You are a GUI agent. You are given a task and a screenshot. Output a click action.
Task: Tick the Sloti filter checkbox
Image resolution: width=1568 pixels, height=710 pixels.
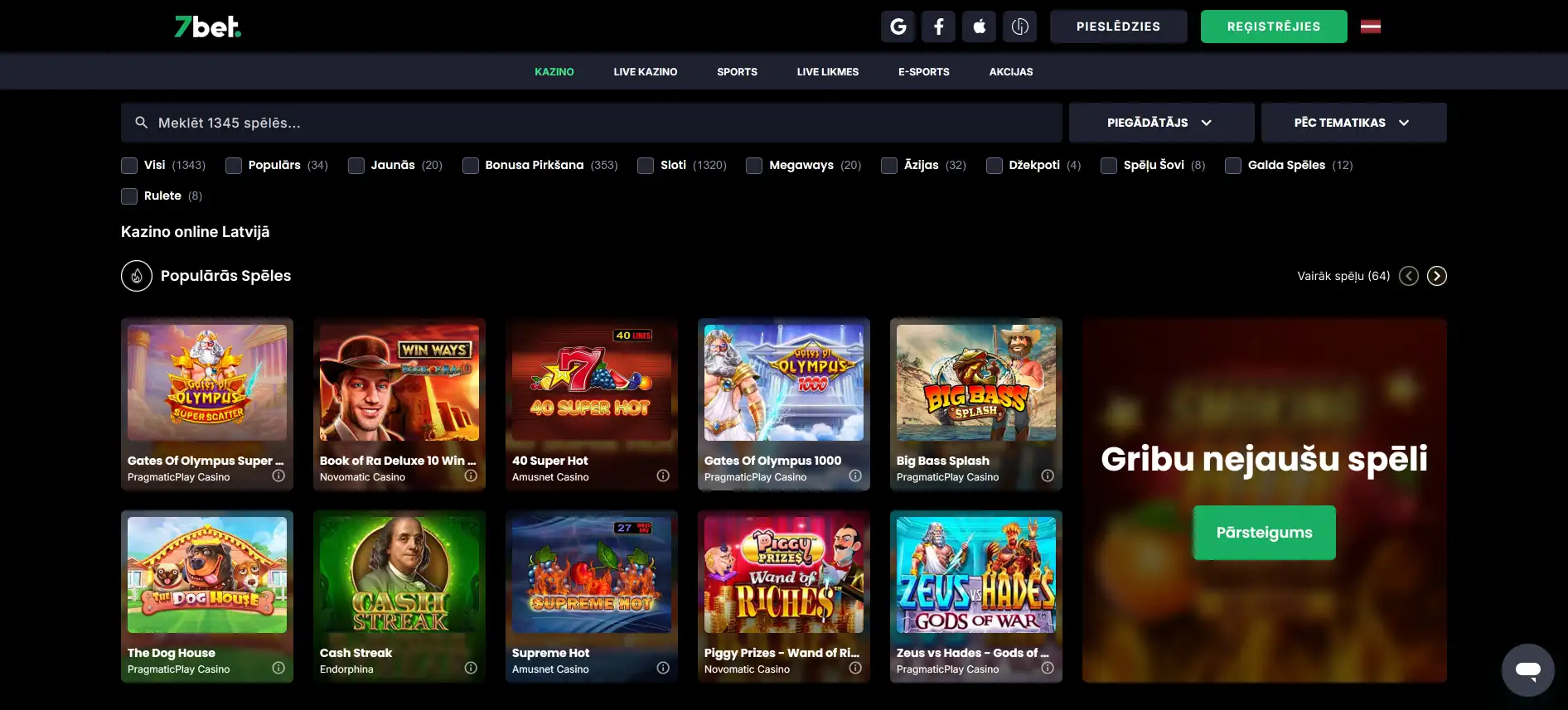pos(646,166)
